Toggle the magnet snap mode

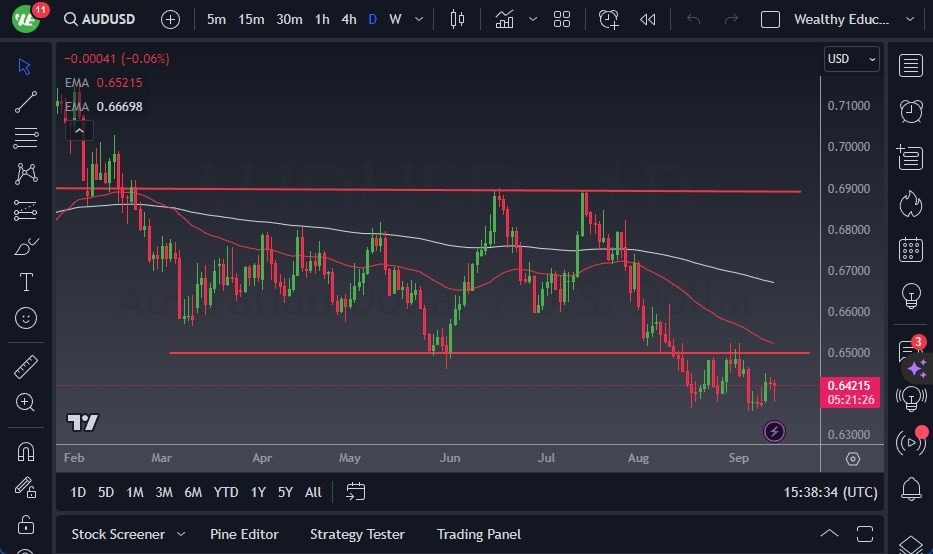[x=26, y=451]
